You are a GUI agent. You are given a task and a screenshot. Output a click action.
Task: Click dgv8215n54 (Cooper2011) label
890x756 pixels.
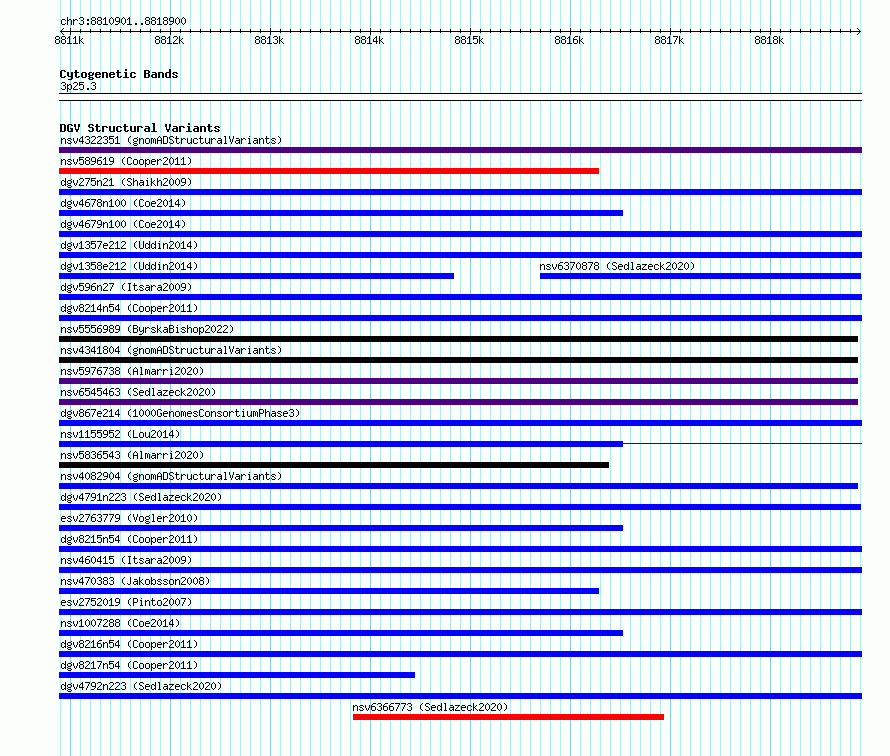(129, 539)
